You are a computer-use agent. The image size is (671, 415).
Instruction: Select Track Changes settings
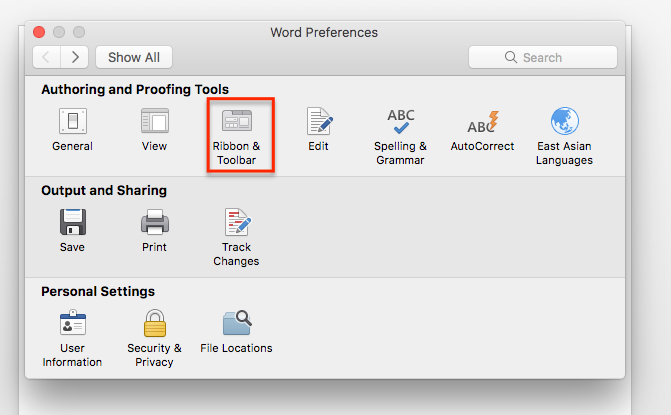[x=236, y=222]
